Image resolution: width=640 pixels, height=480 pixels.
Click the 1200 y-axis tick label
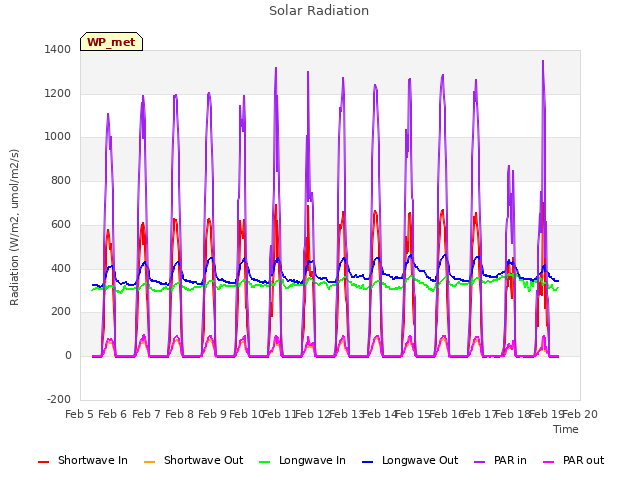[x=58, y=93]
